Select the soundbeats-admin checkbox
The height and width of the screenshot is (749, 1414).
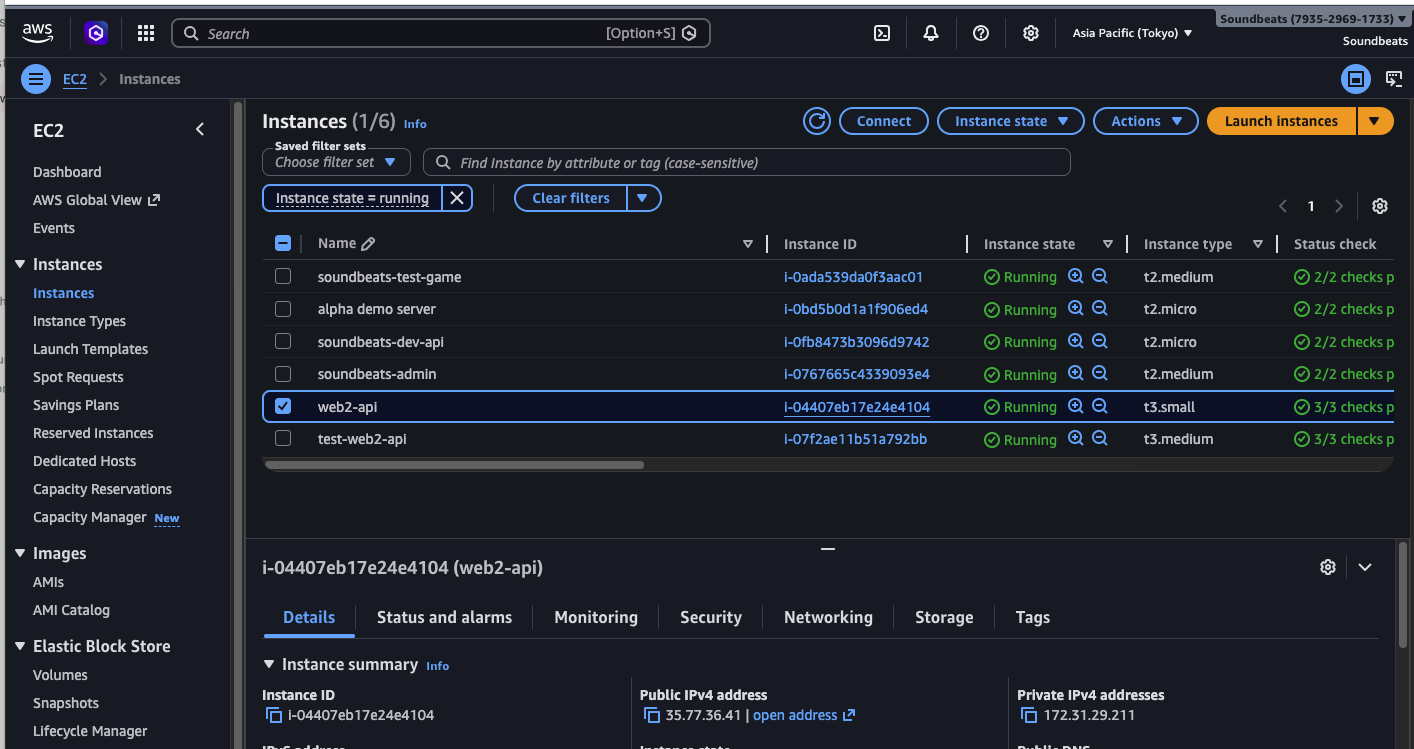click(x=283, y=373)
